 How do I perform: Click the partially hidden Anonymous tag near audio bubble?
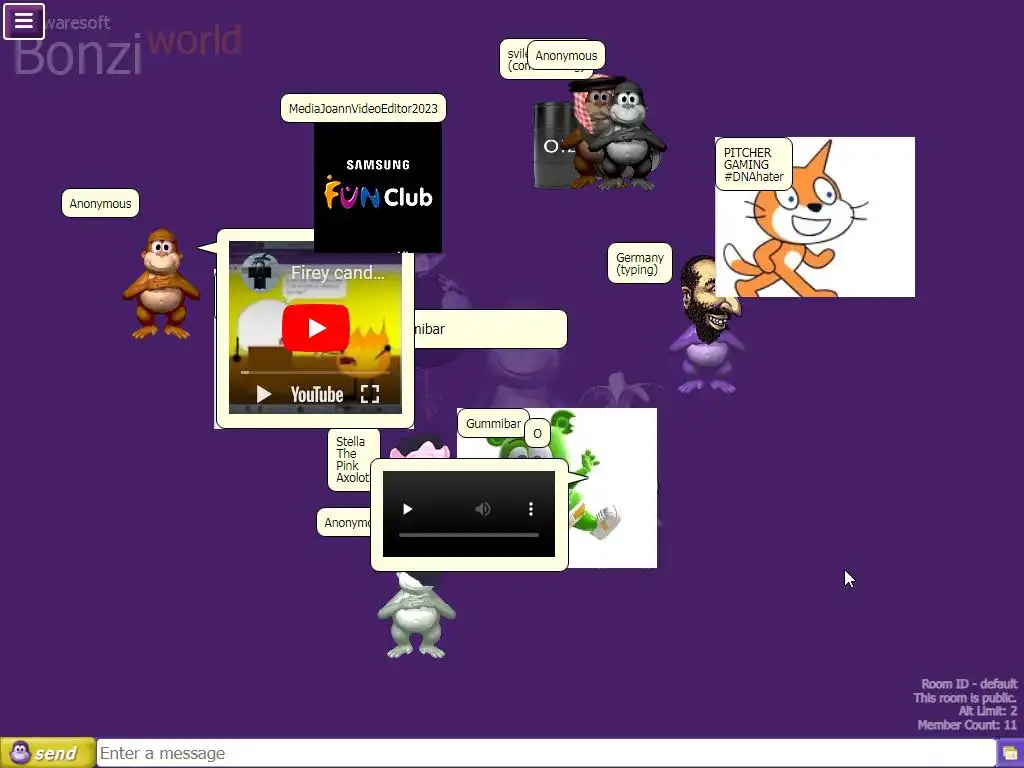coord(344,522)
